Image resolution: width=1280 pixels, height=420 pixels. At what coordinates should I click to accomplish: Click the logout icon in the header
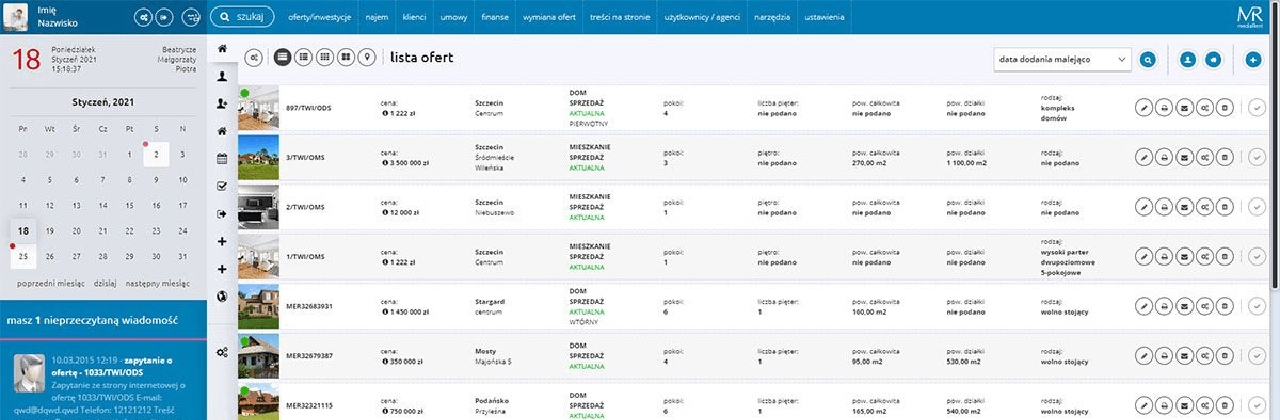(164, 17)
